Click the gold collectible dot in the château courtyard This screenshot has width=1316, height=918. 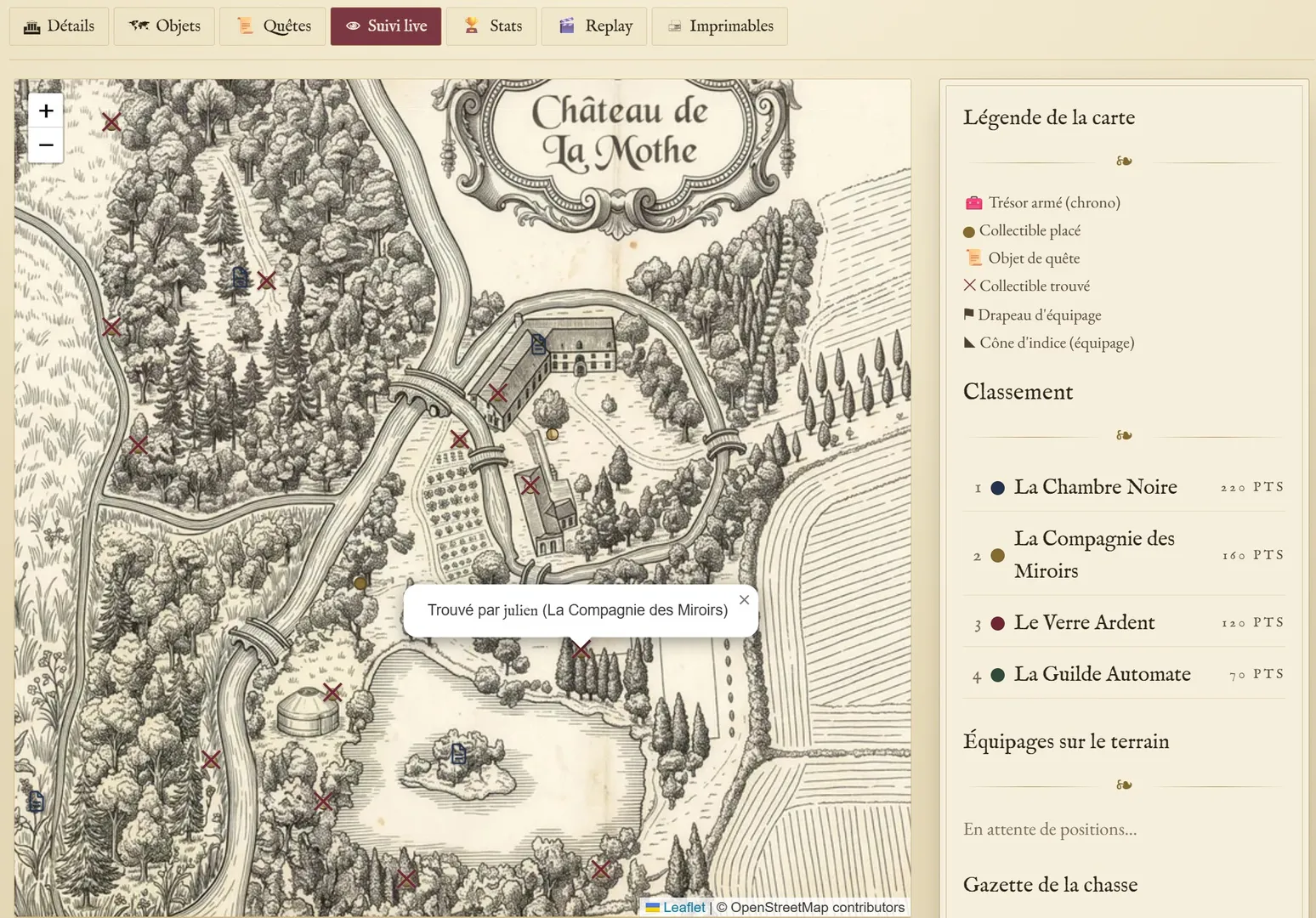553,434
